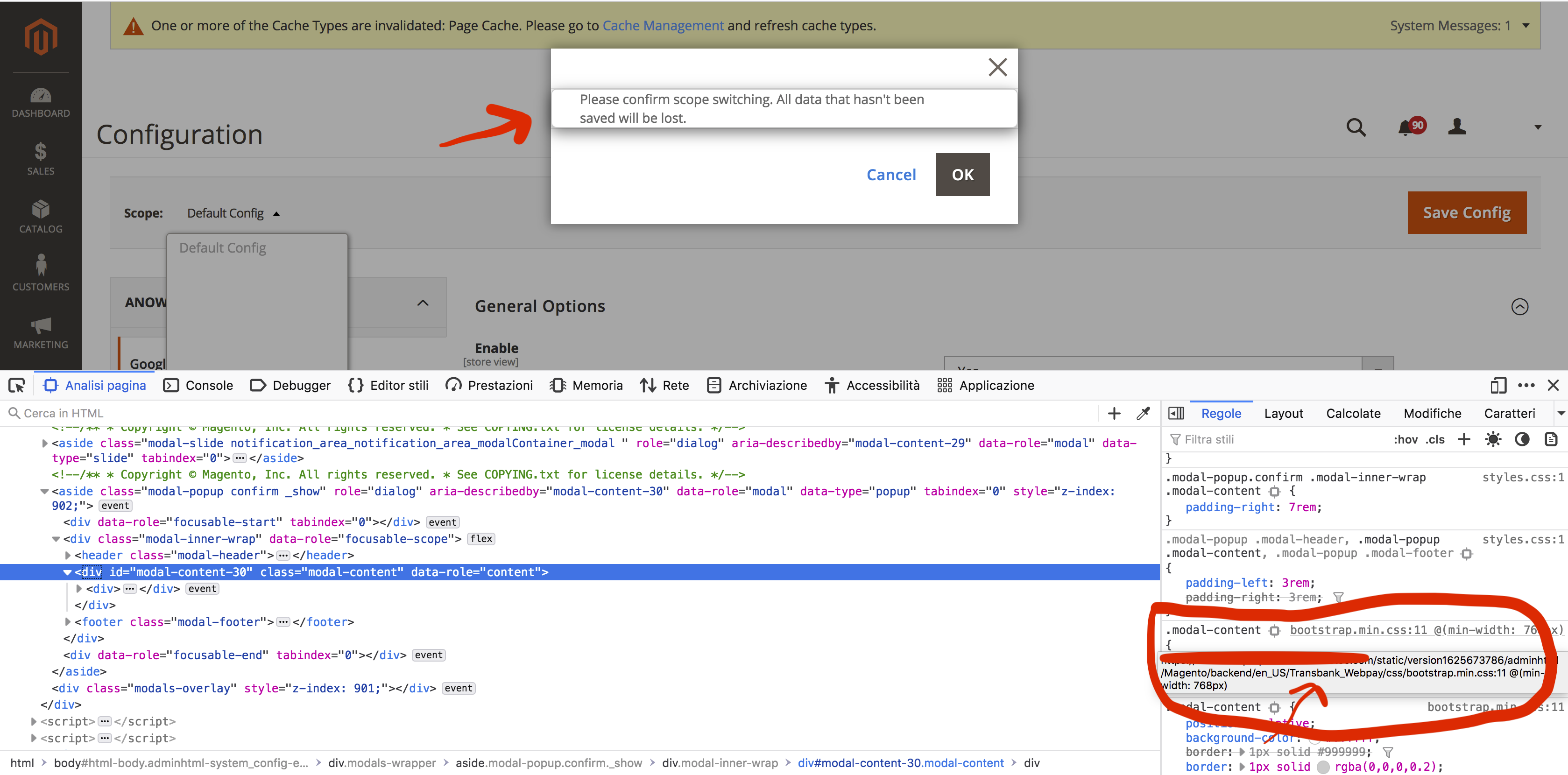The image size is (1568, 775).
Task: Collapse the General Options section chevron
Action: tap(1520, 306)
